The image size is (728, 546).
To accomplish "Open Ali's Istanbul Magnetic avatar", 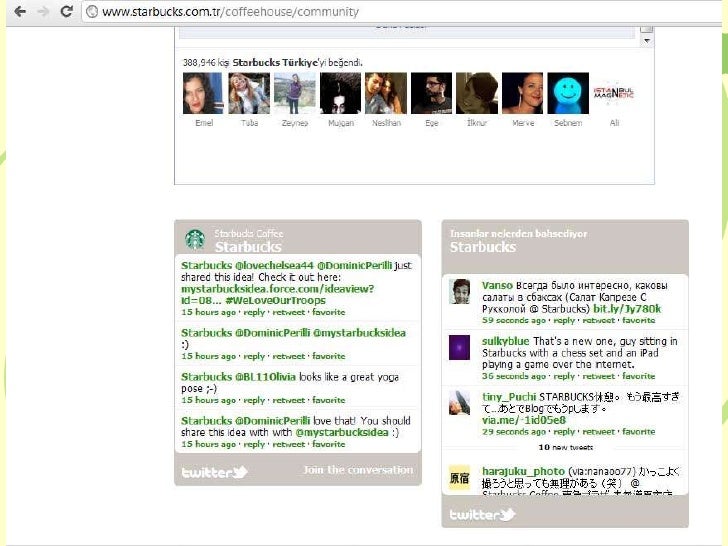I will (613, 93).
